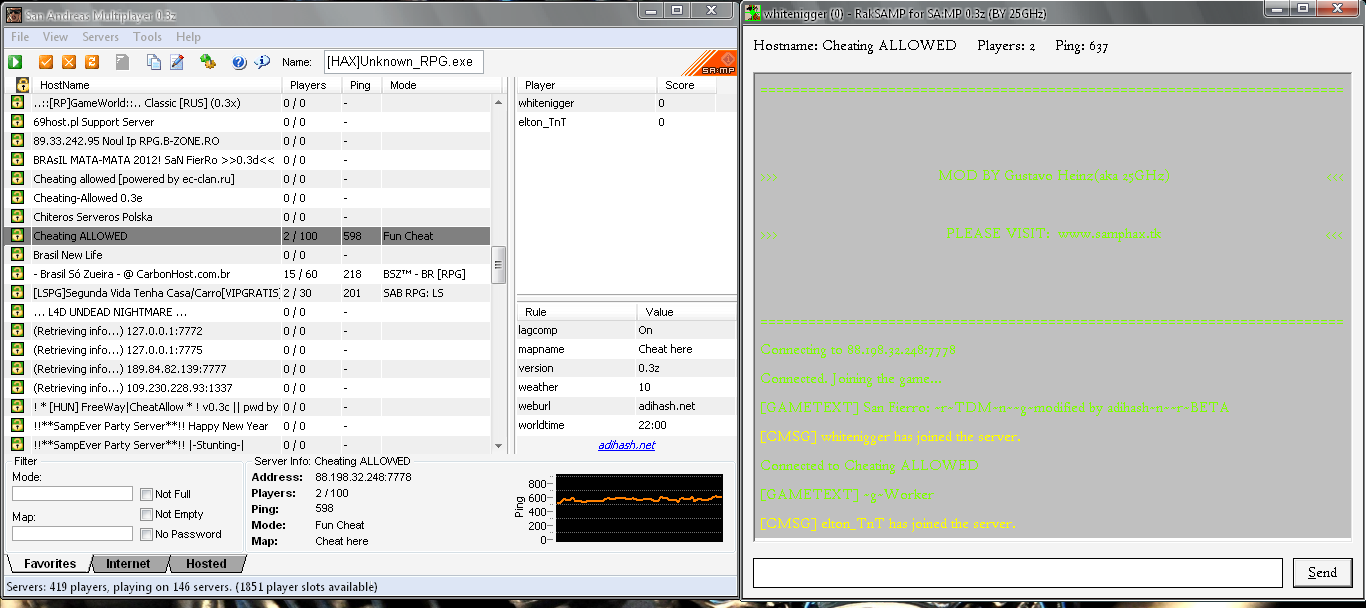Switch to the Hosted tab
This screenshot has height=608, width=1366.
click(206, 564)
